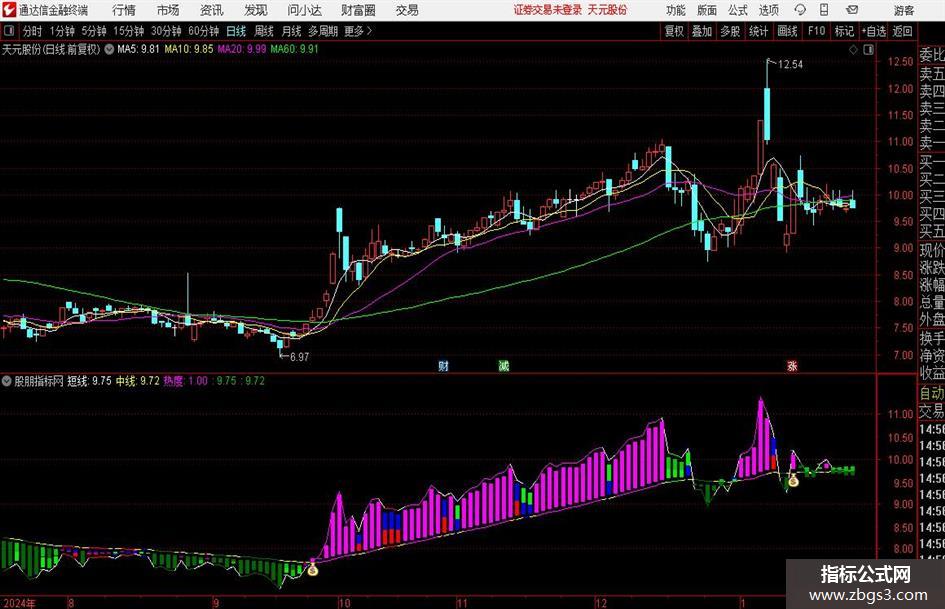The height and width of the screenshot is (609, 945).
Task: Click the 自动 label in the side panel
Action: coord(932,393)
